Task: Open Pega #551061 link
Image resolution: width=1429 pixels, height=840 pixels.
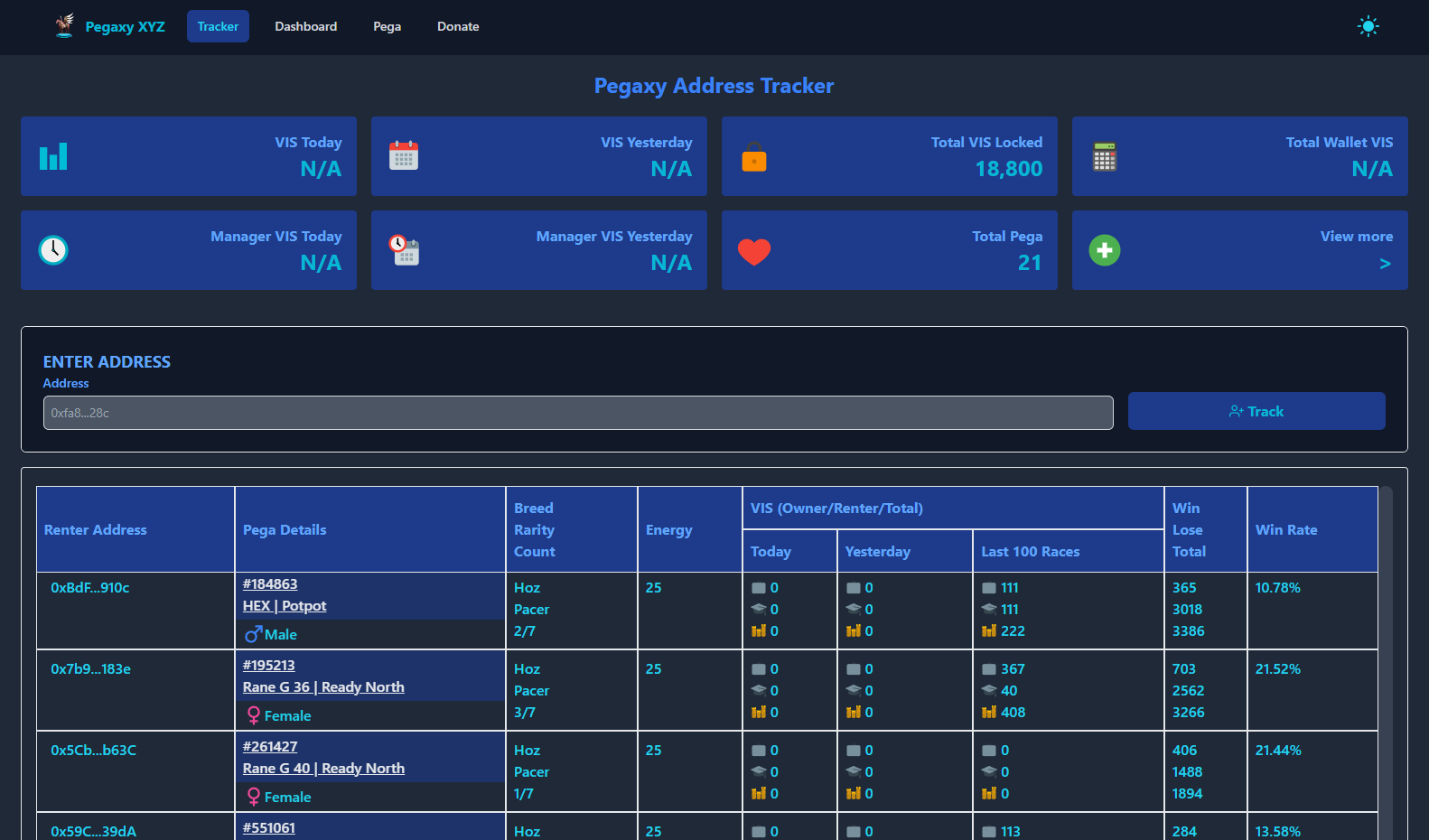Action: click(269, 828)
